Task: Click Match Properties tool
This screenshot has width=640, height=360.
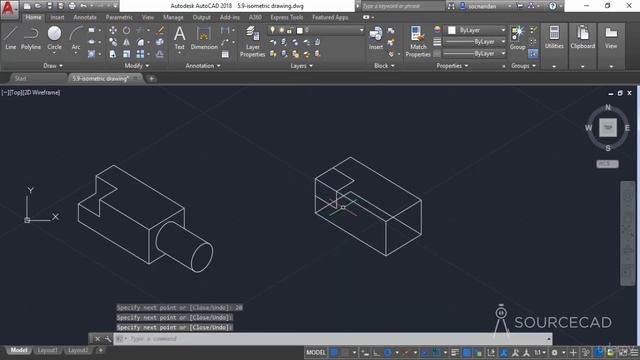Action: (x=418, y=41)
